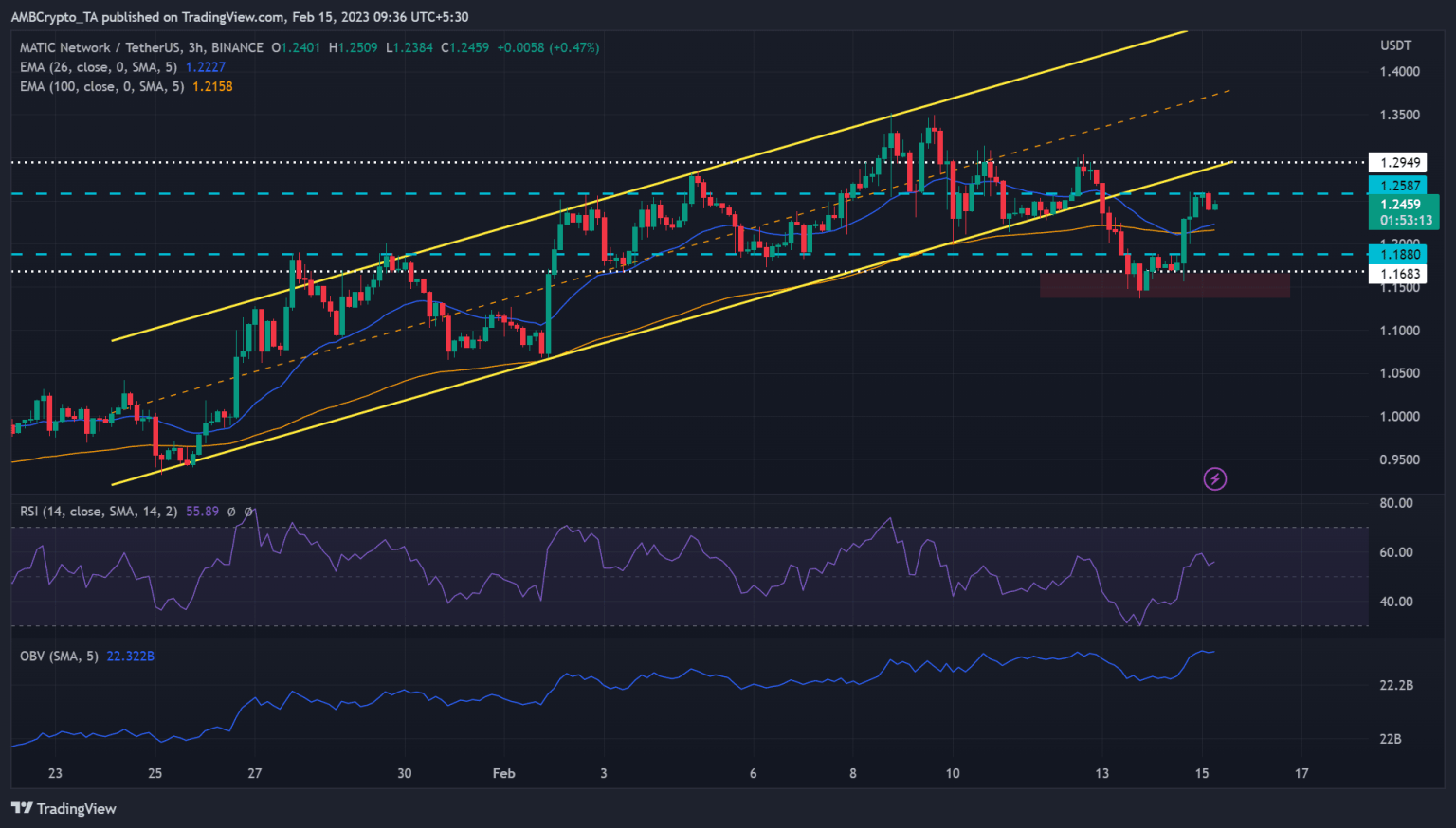Click the 22.2B label on OBV scale
1456x828 pixels.
[1395, 685]
